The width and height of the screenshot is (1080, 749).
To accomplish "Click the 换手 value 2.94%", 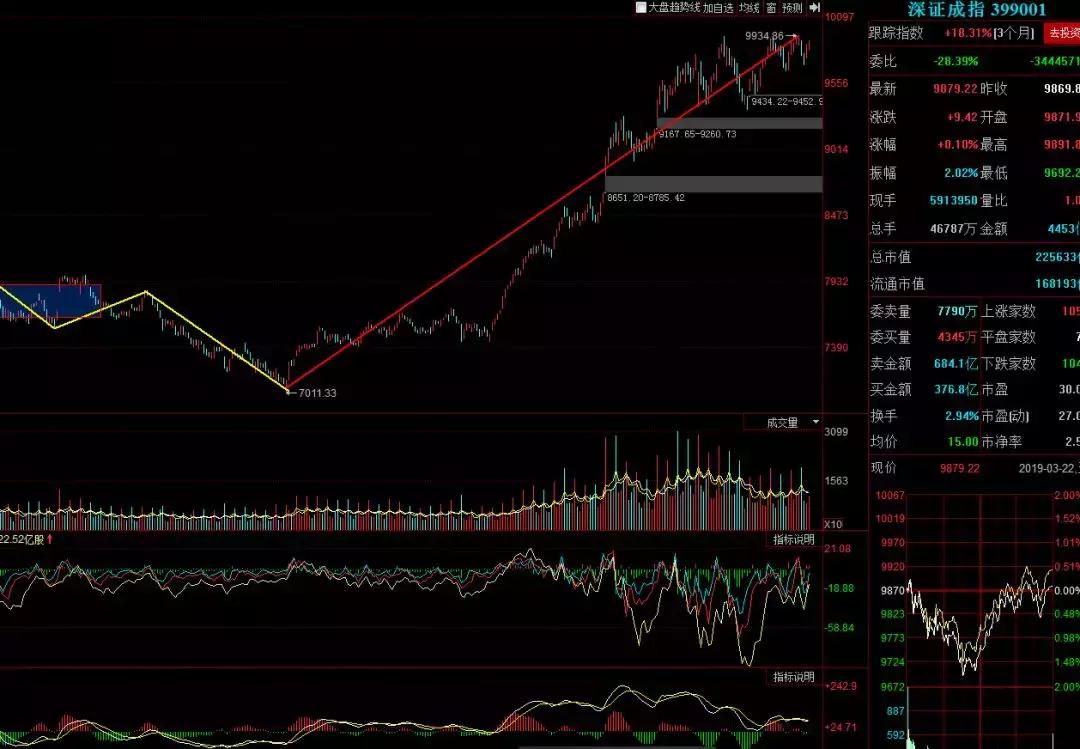I will [x=962, y=416].
